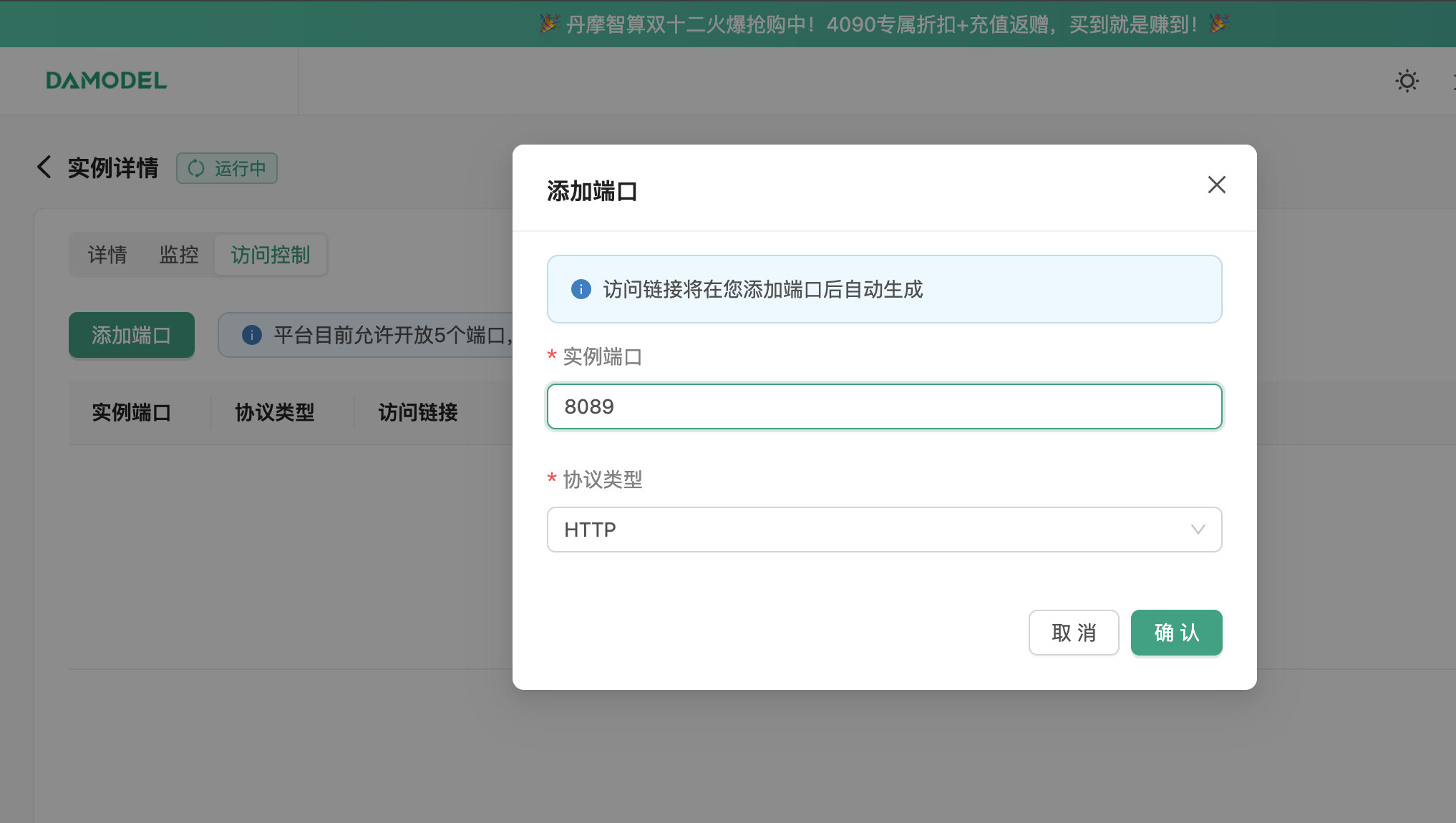This screenshot has width=1456, height=823.
Task: Toggle the sun theme icon
Action: [x=1407, y=81]
